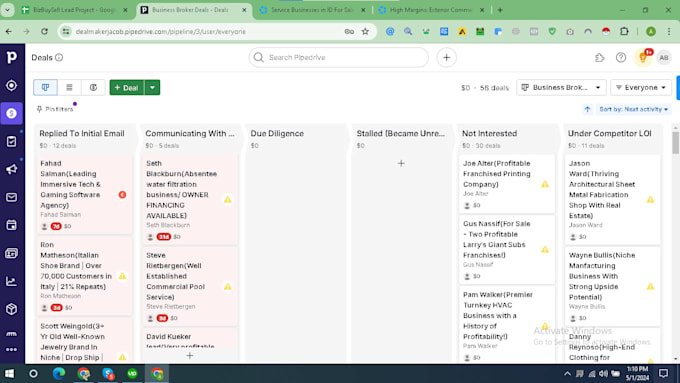Click the Pipedrive logo icon
Screen dimensions: 680x383
(12, 57)
